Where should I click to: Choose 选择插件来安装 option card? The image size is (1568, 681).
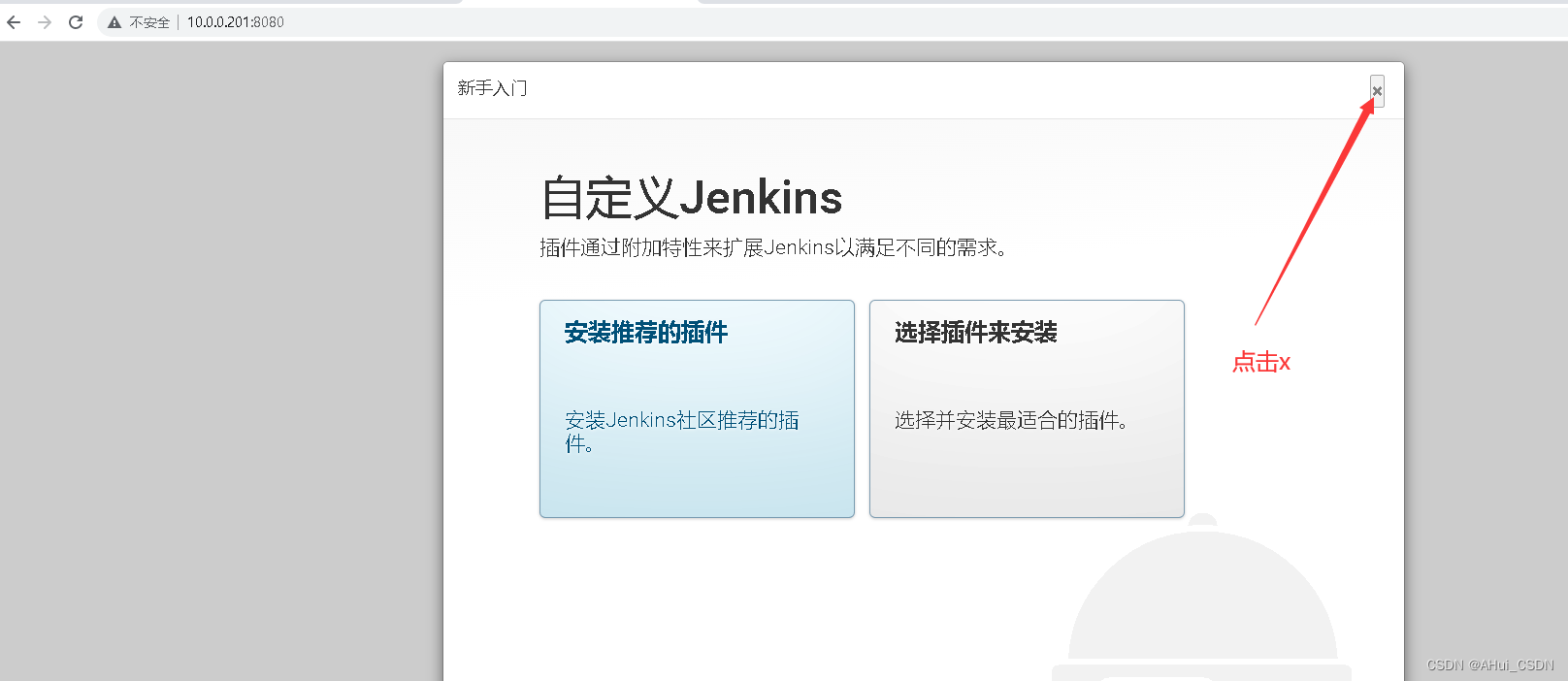(1027, 408)
